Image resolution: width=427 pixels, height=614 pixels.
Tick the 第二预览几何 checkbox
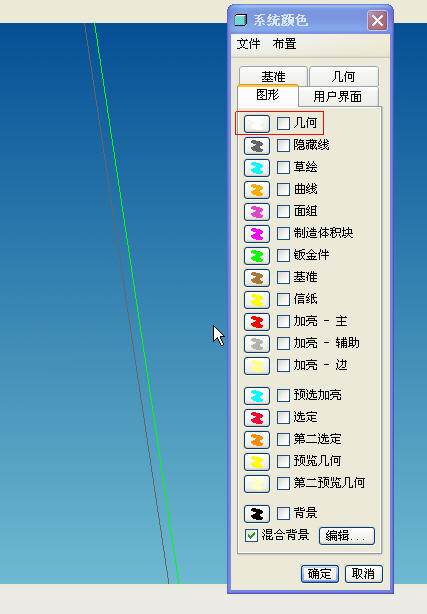283,483
